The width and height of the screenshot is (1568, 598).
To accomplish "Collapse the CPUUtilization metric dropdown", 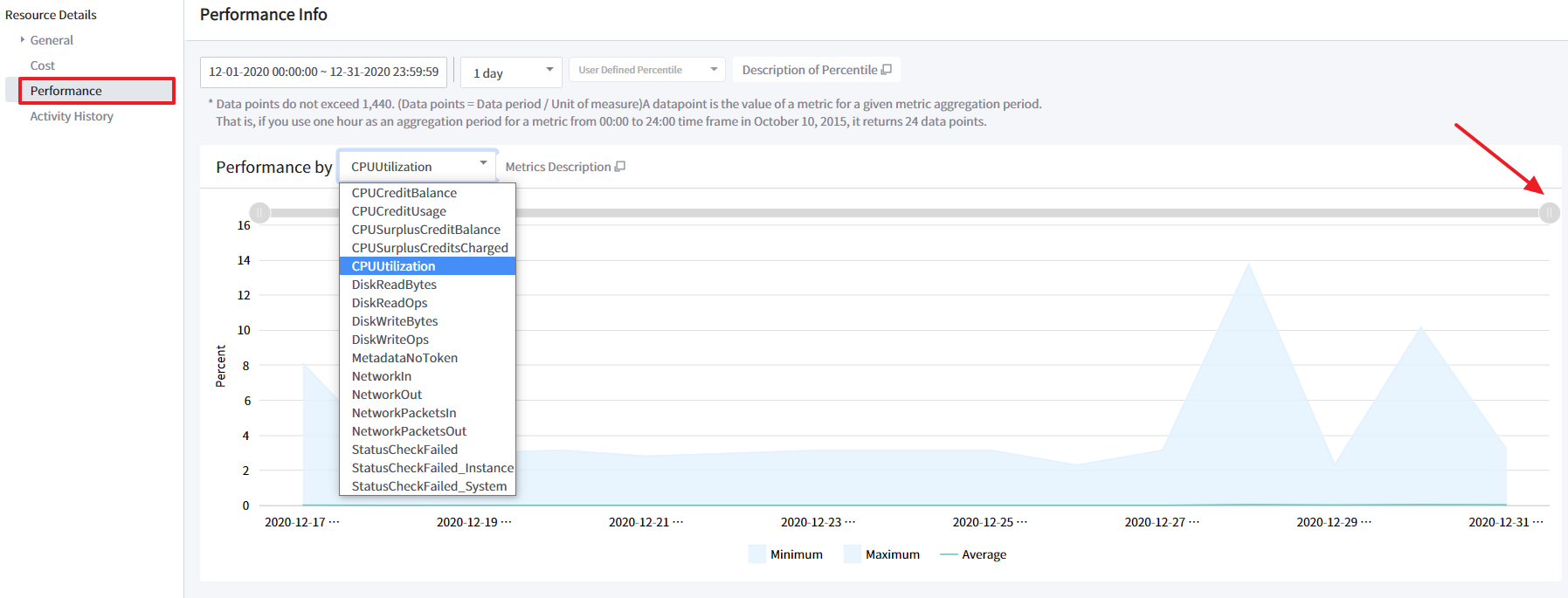I will [x=418, y=167].
